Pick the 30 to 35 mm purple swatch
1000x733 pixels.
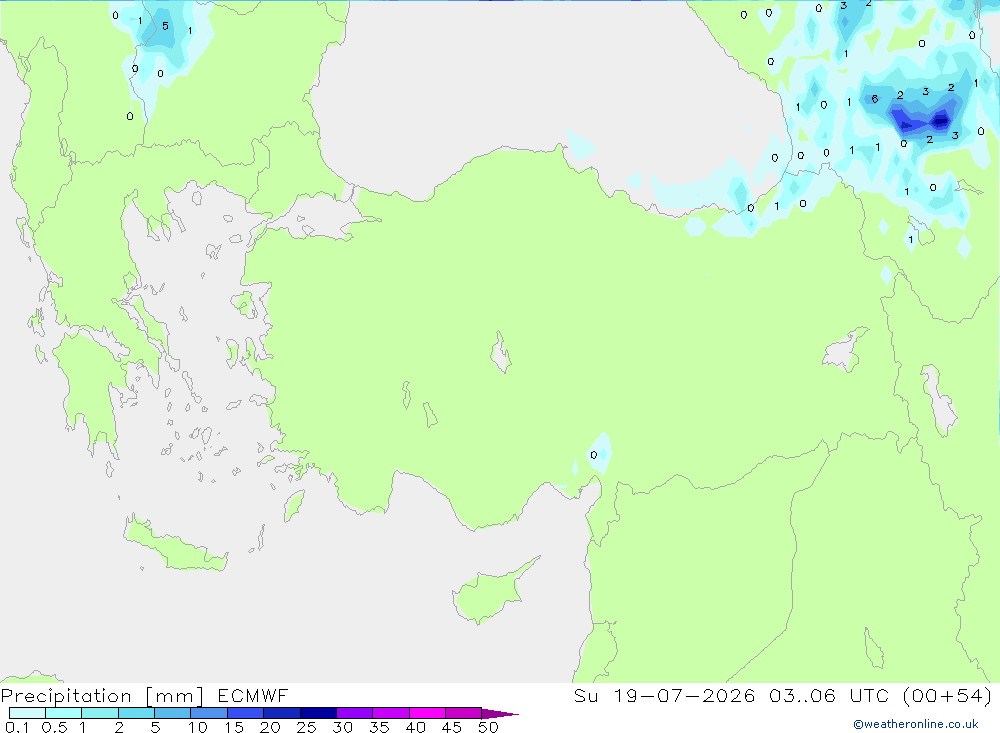(x=355, y=713)
